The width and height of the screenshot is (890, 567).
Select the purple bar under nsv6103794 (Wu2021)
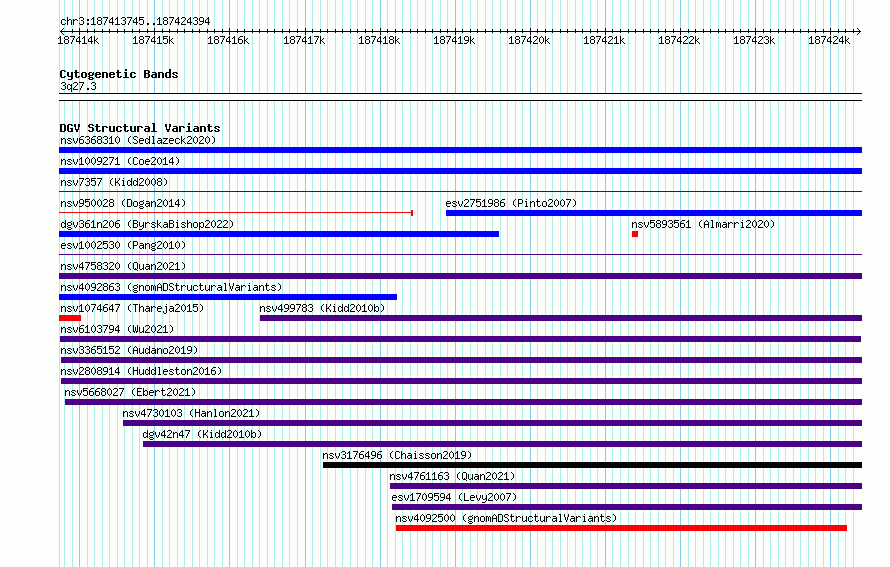[x=460, y=339]
